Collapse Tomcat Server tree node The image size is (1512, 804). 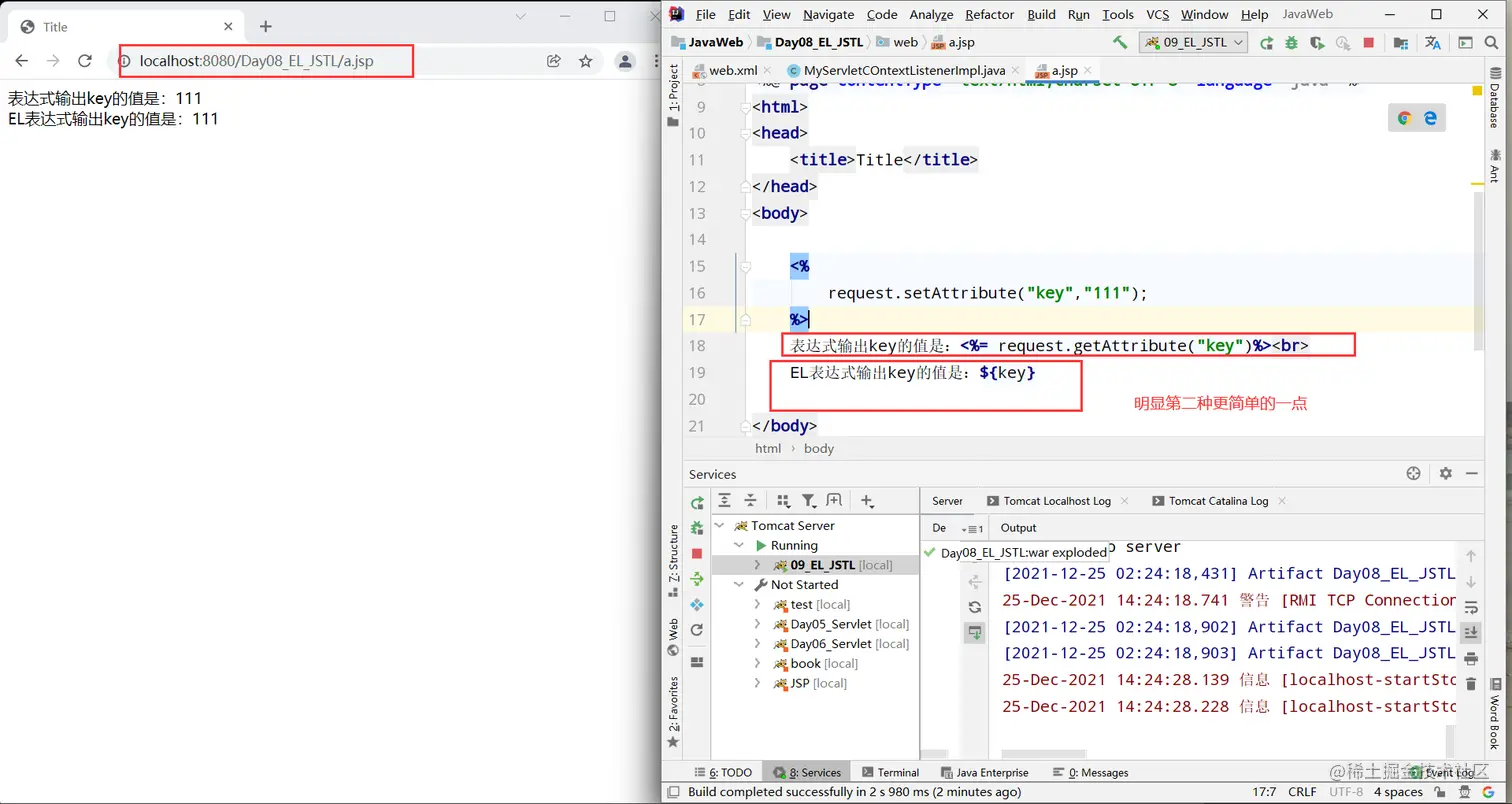[x=720, y=526]
